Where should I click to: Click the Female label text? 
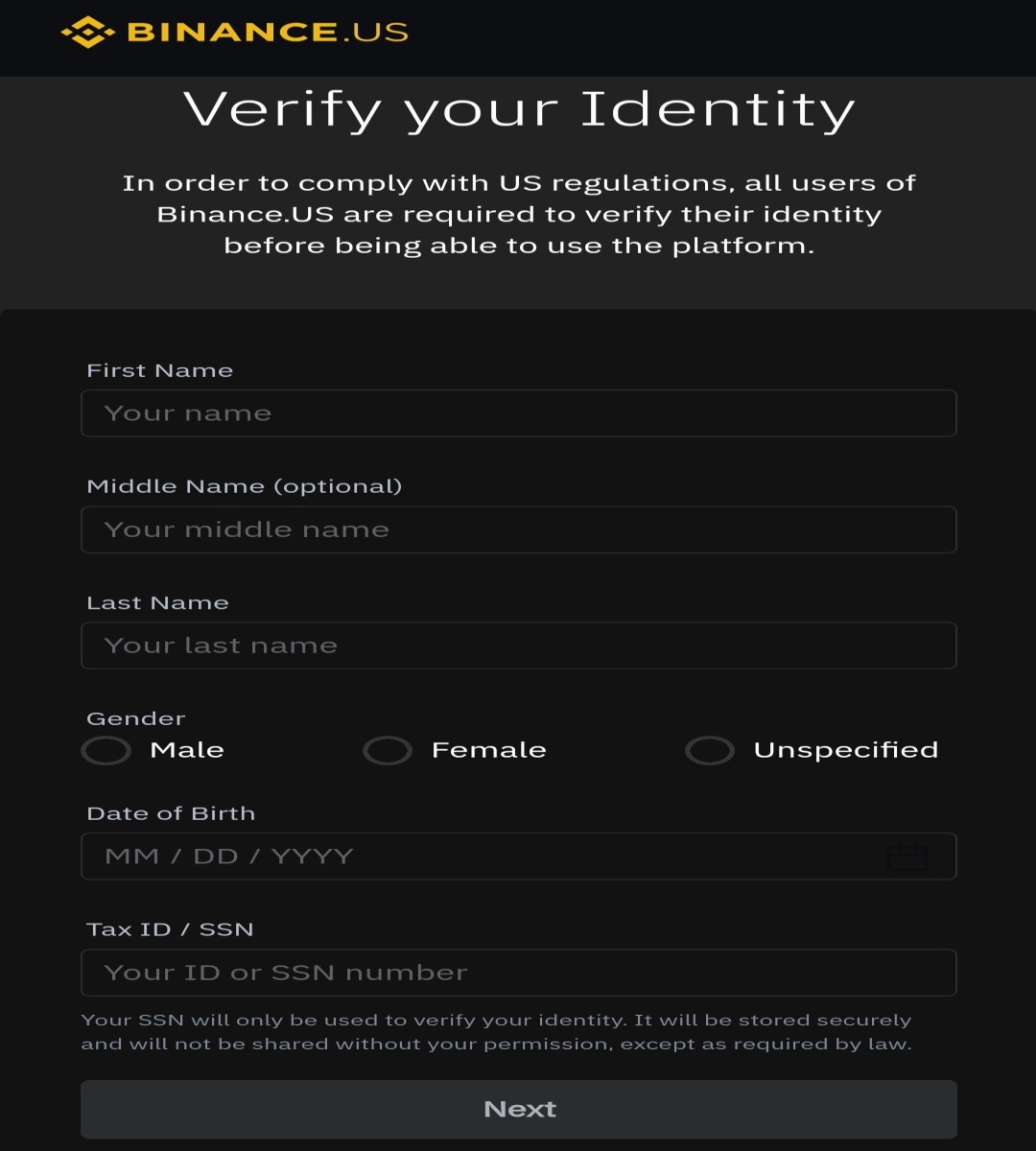pos(489,750)
